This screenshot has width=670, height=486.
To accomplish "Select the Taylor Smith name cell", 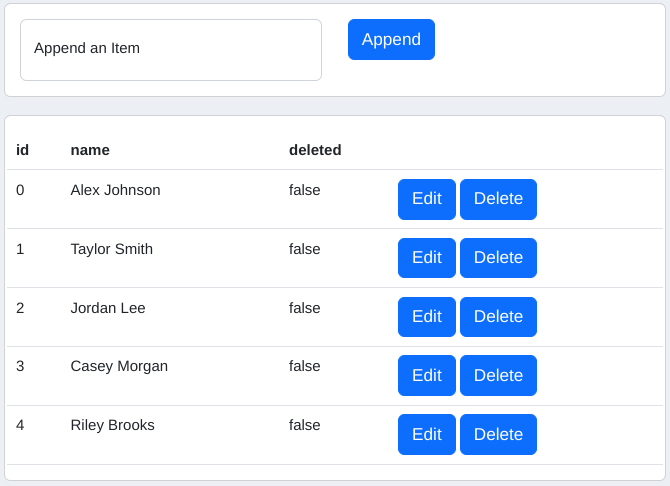I will click(x=112, y=249).
